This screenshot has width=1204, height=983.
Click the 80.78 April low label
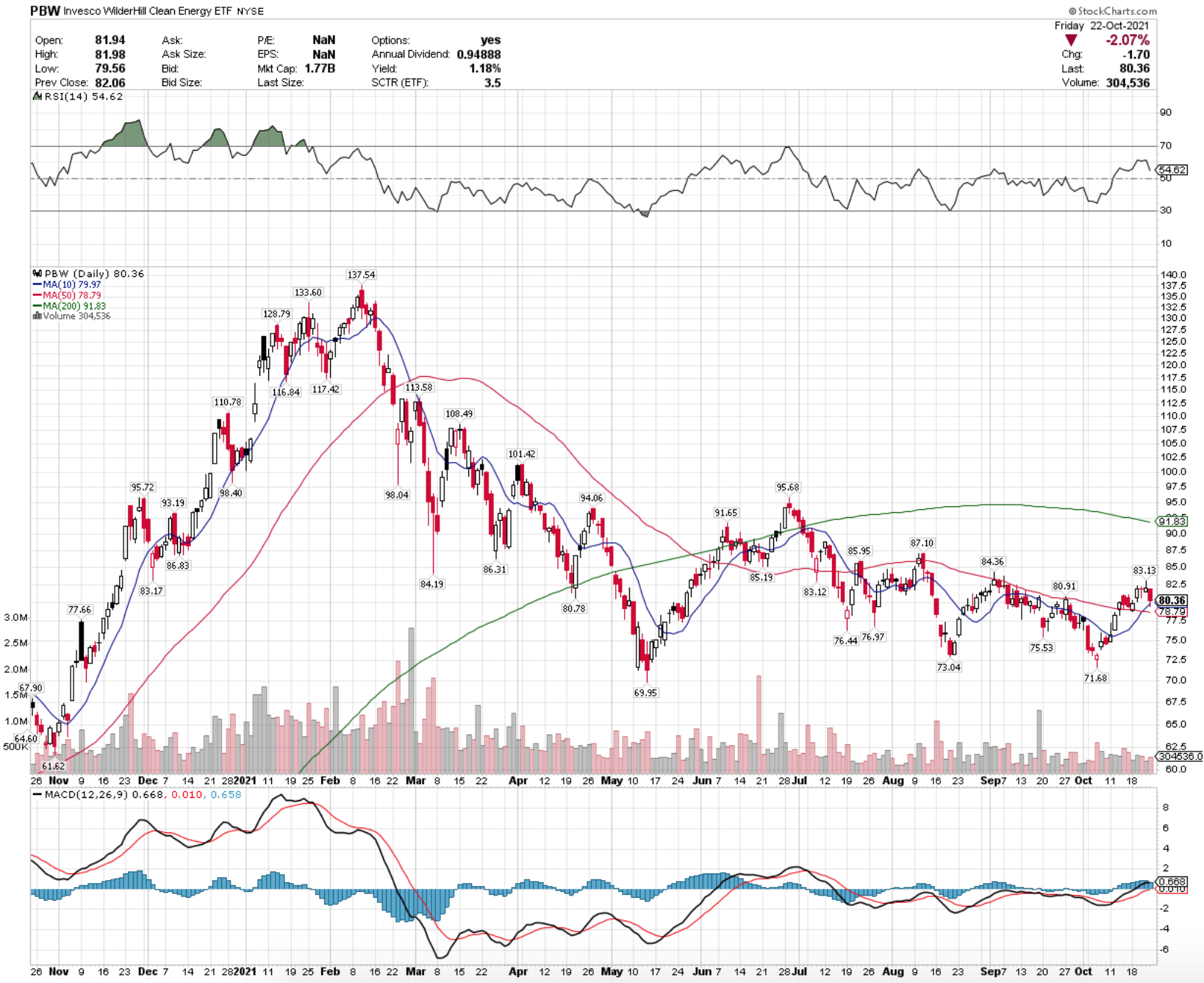(x=573, y=608)
